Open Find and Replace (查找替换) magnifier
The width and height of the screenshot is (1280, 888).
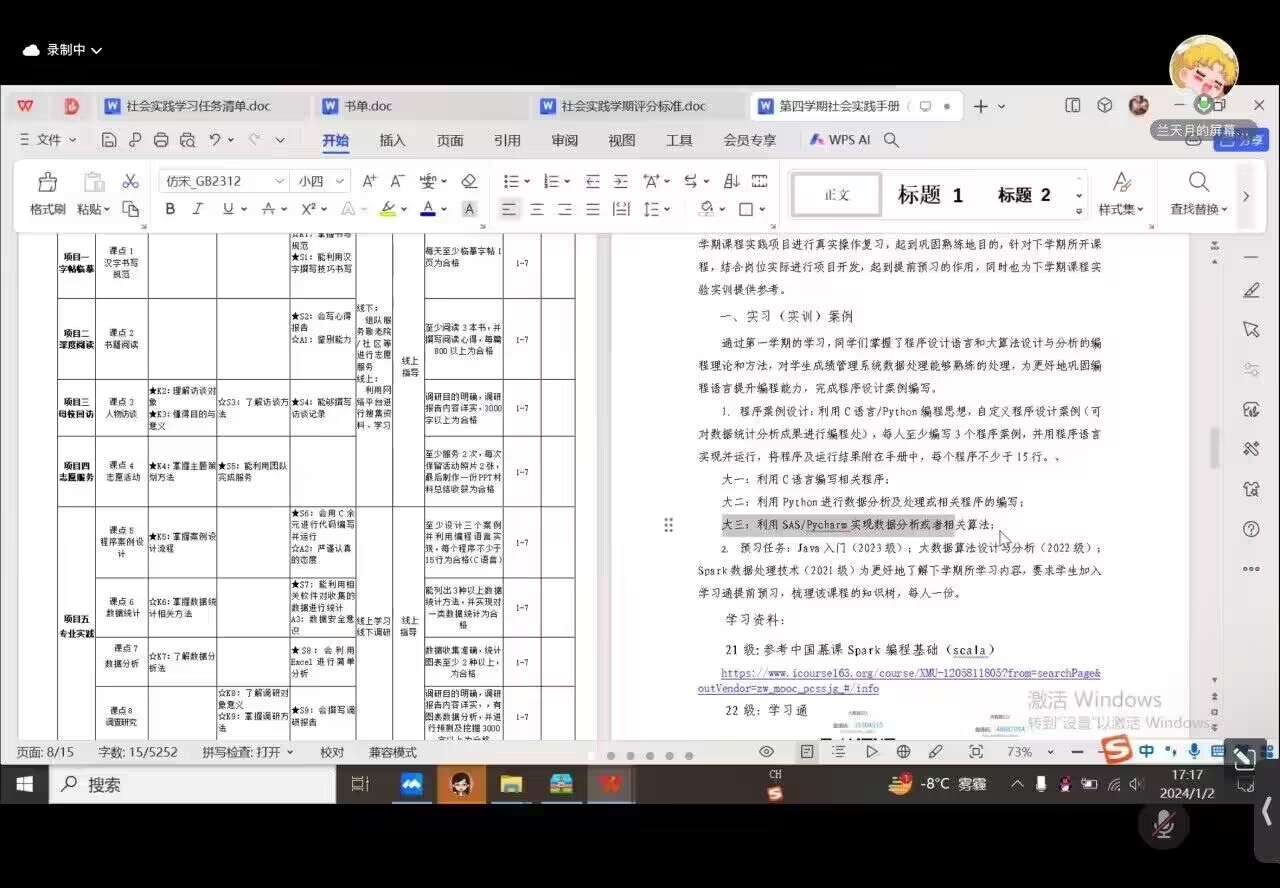pos(1198,183)
